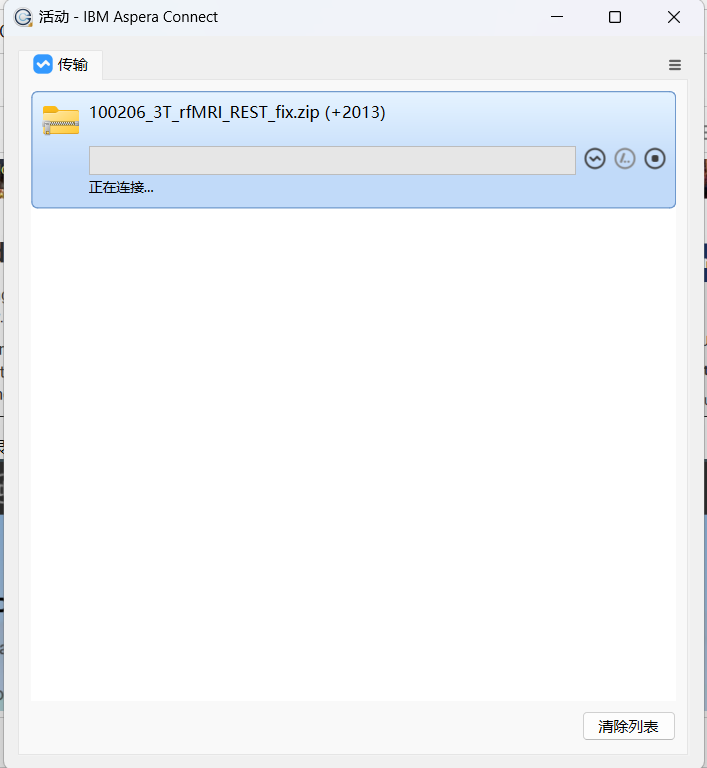Click the greyed-out open containing folder icon
The height and width of the screenshot is (768, 707).
pyautogui.click(x=625, y=159)
